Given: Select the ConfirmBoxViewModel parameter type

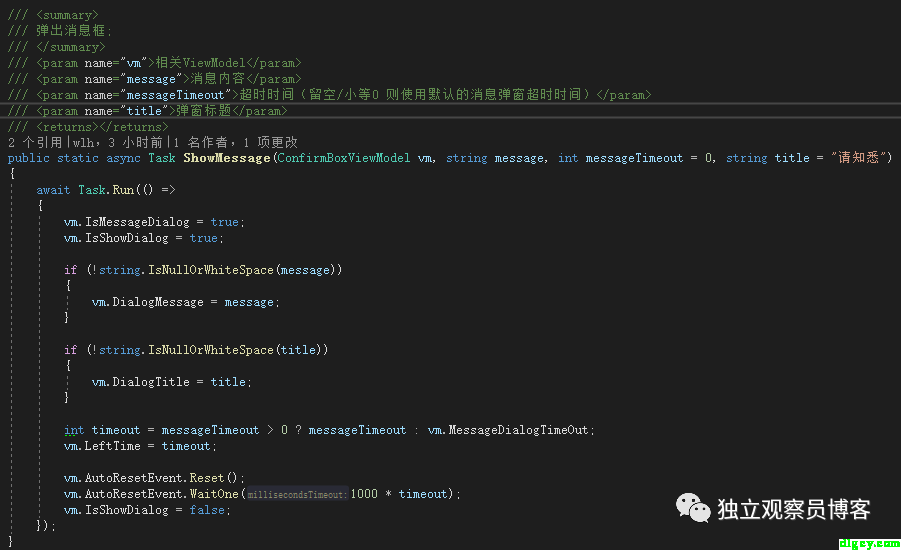Looking at the screenshot, I should 344,158.
